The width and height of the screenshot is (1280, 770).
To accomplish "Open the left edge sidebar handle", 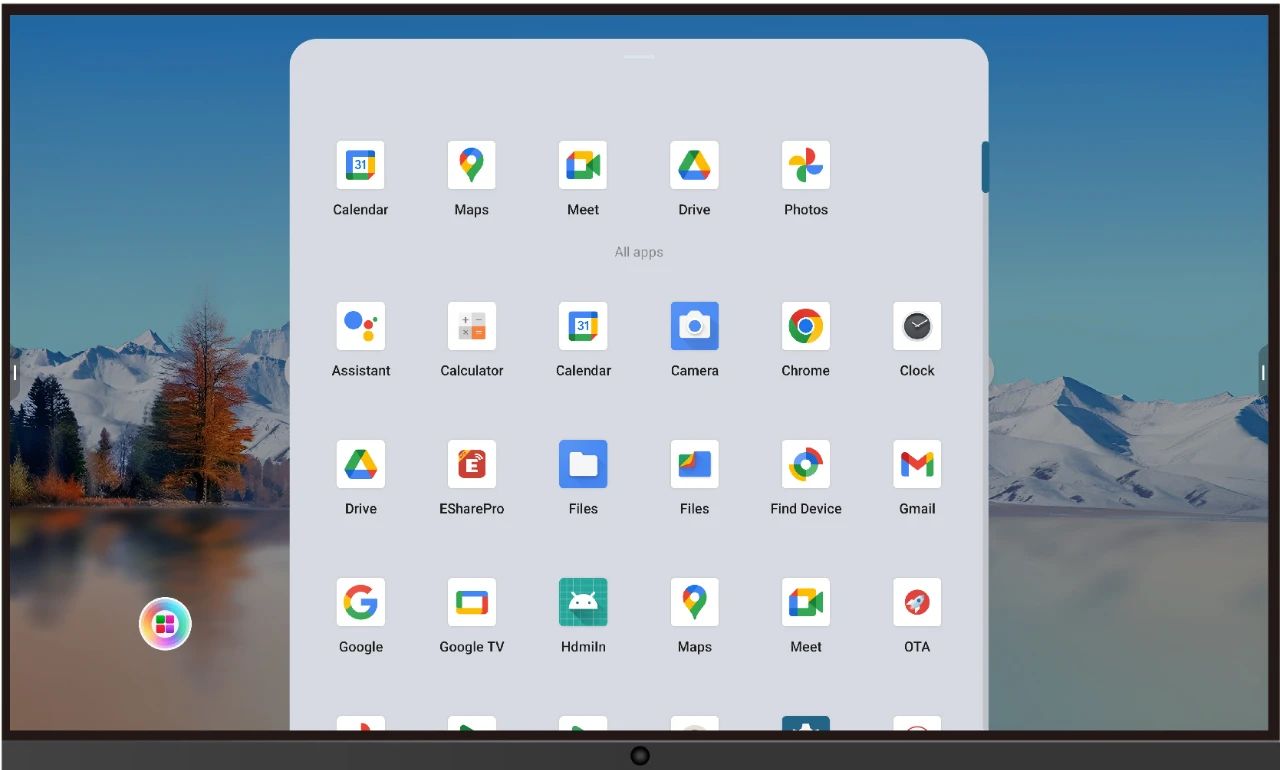I will 15,373.
